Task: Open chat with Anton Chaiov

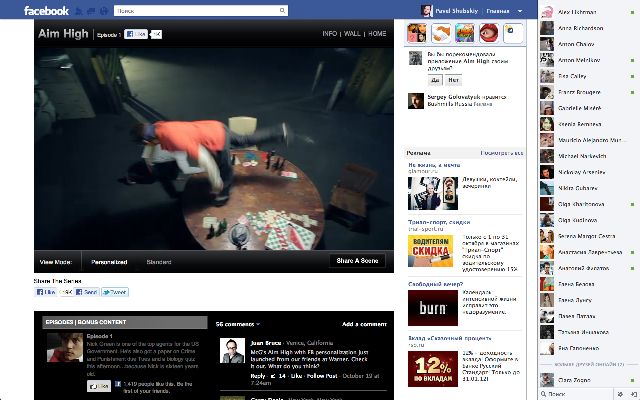Action: tap(587, 44)
